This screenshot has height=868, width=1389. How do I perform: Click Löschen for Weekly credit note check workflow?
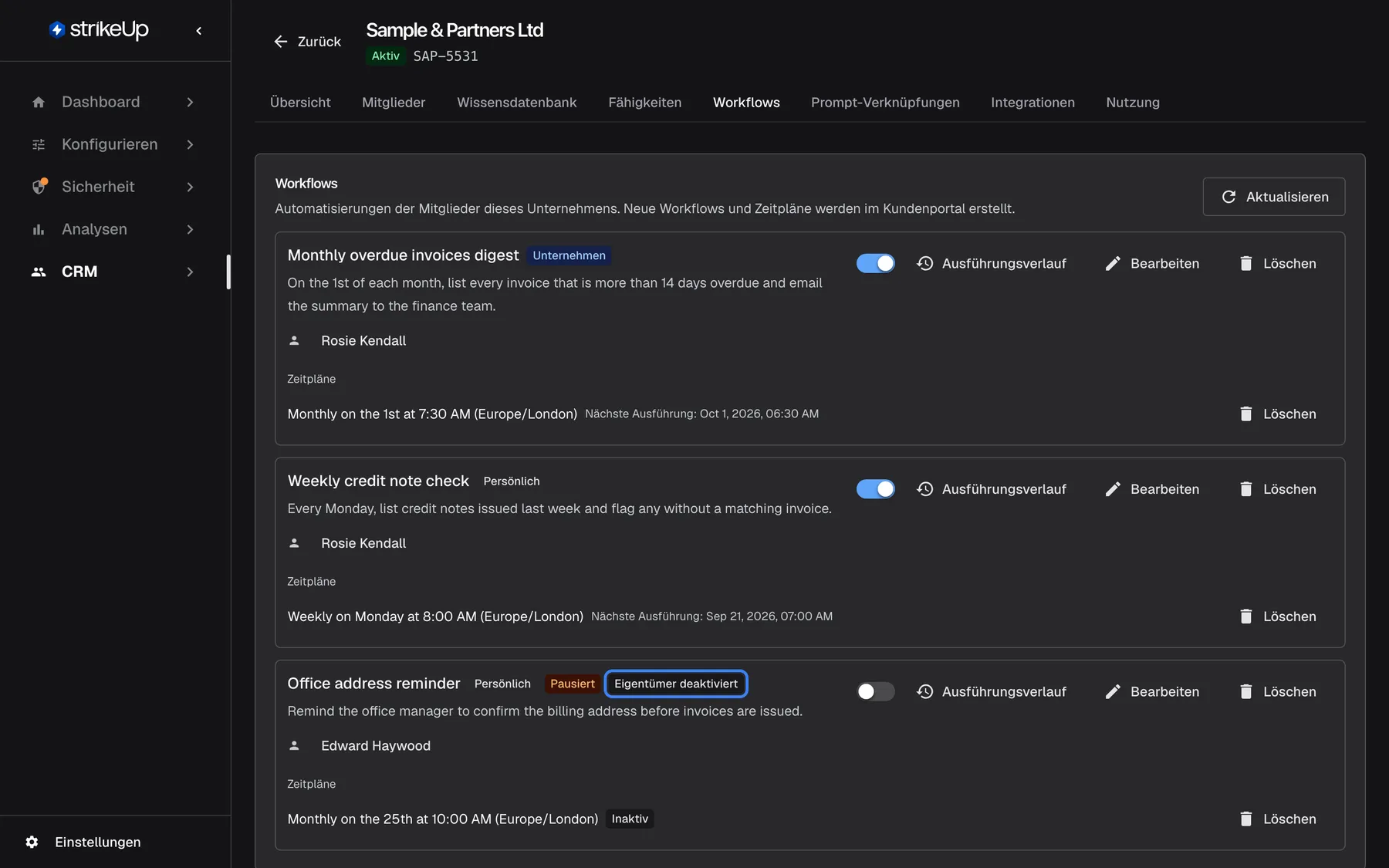(x=1278, y=489)
